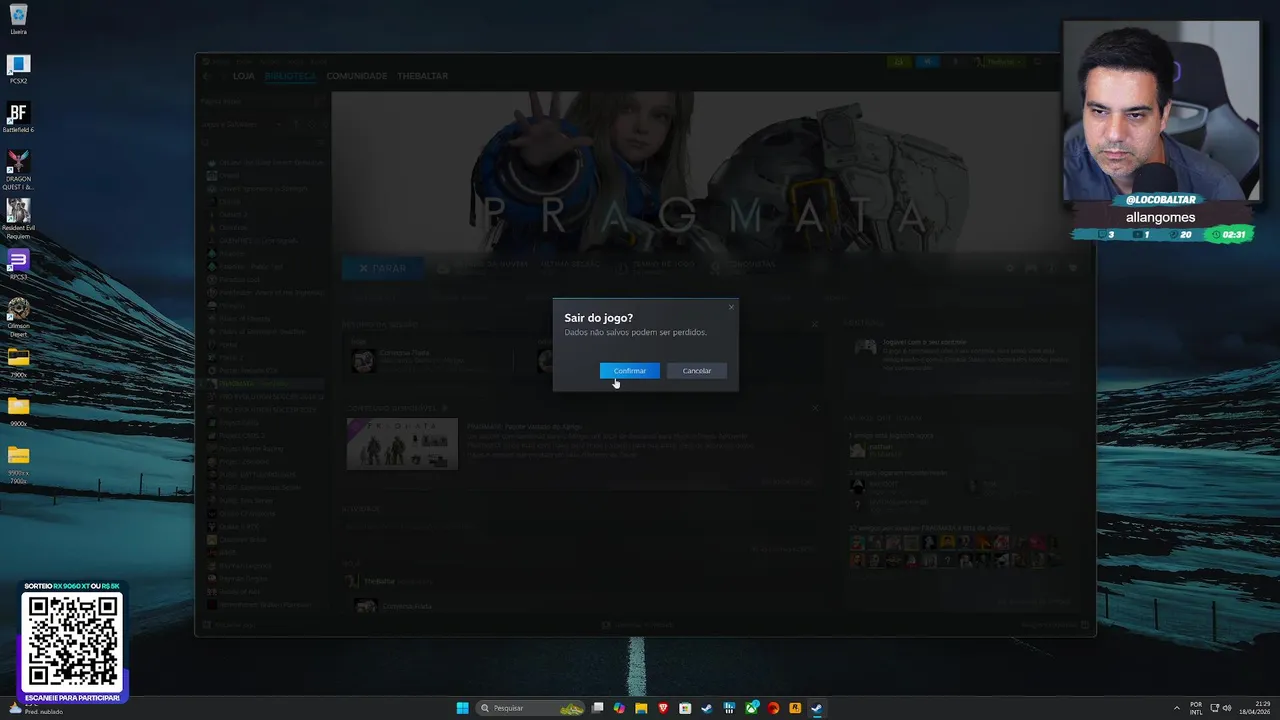This screenshot has height=720, width=1280.
Task: Open the 9900x desktop folder
Action: [x=18, y=410]
